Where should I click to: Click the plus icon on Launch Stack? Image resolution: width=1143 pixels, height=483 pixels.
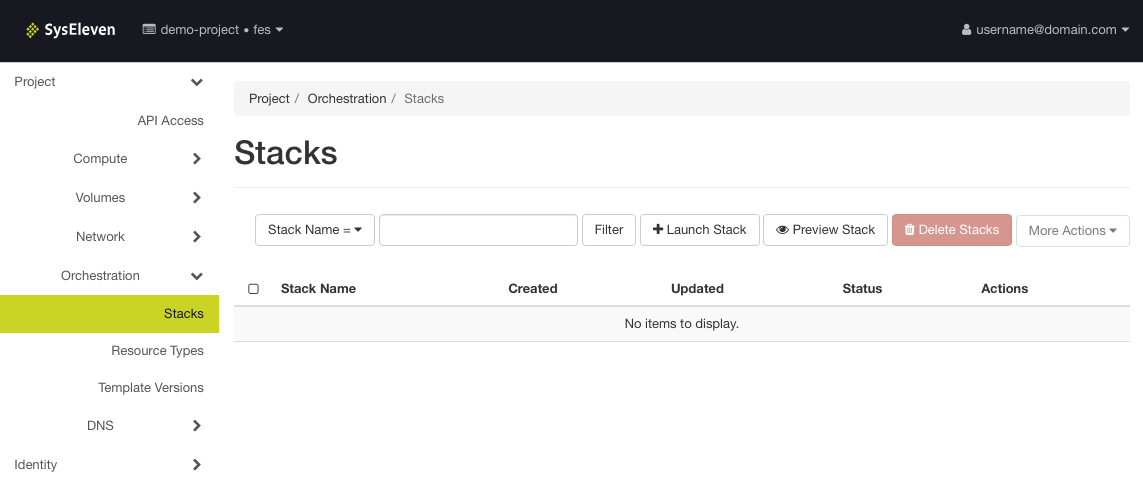point(658,229)
